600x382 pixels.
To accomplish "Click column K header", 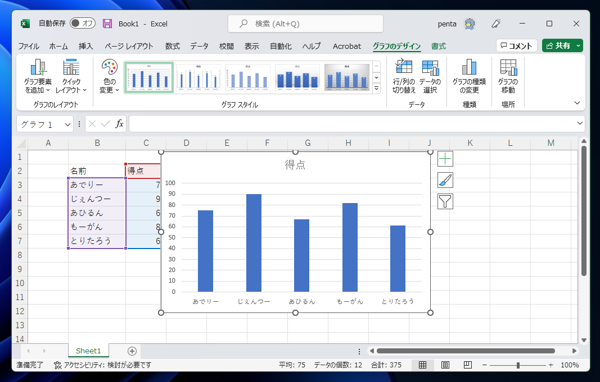I will pyautogui.click(x=470, y=143).
